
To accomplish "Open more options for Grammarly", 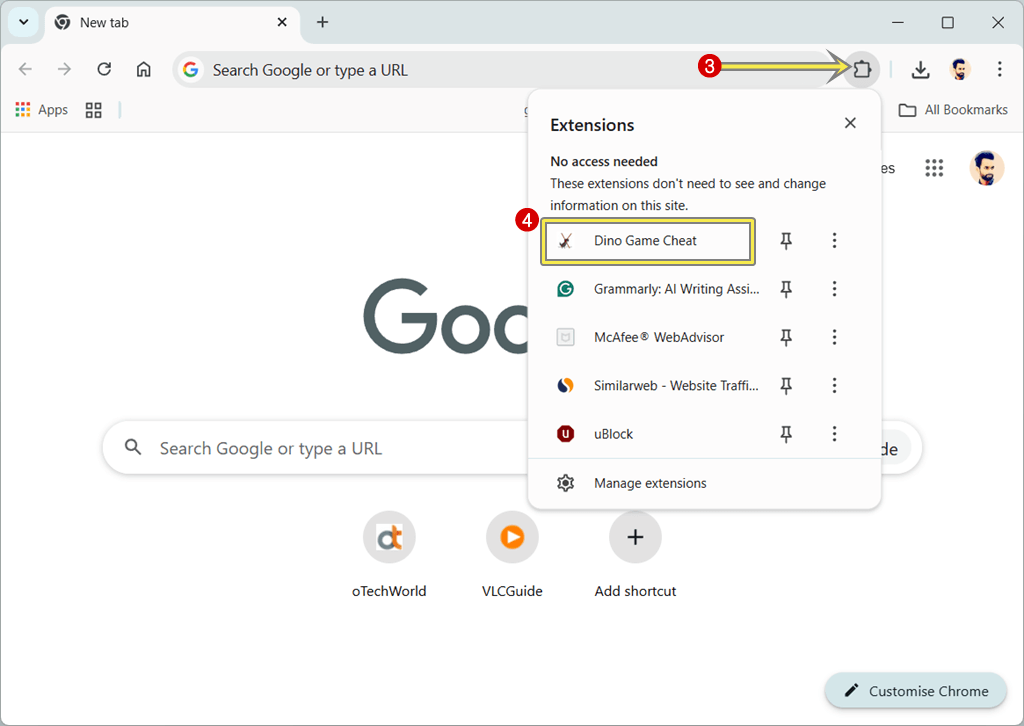I will [x=834, y=289].
